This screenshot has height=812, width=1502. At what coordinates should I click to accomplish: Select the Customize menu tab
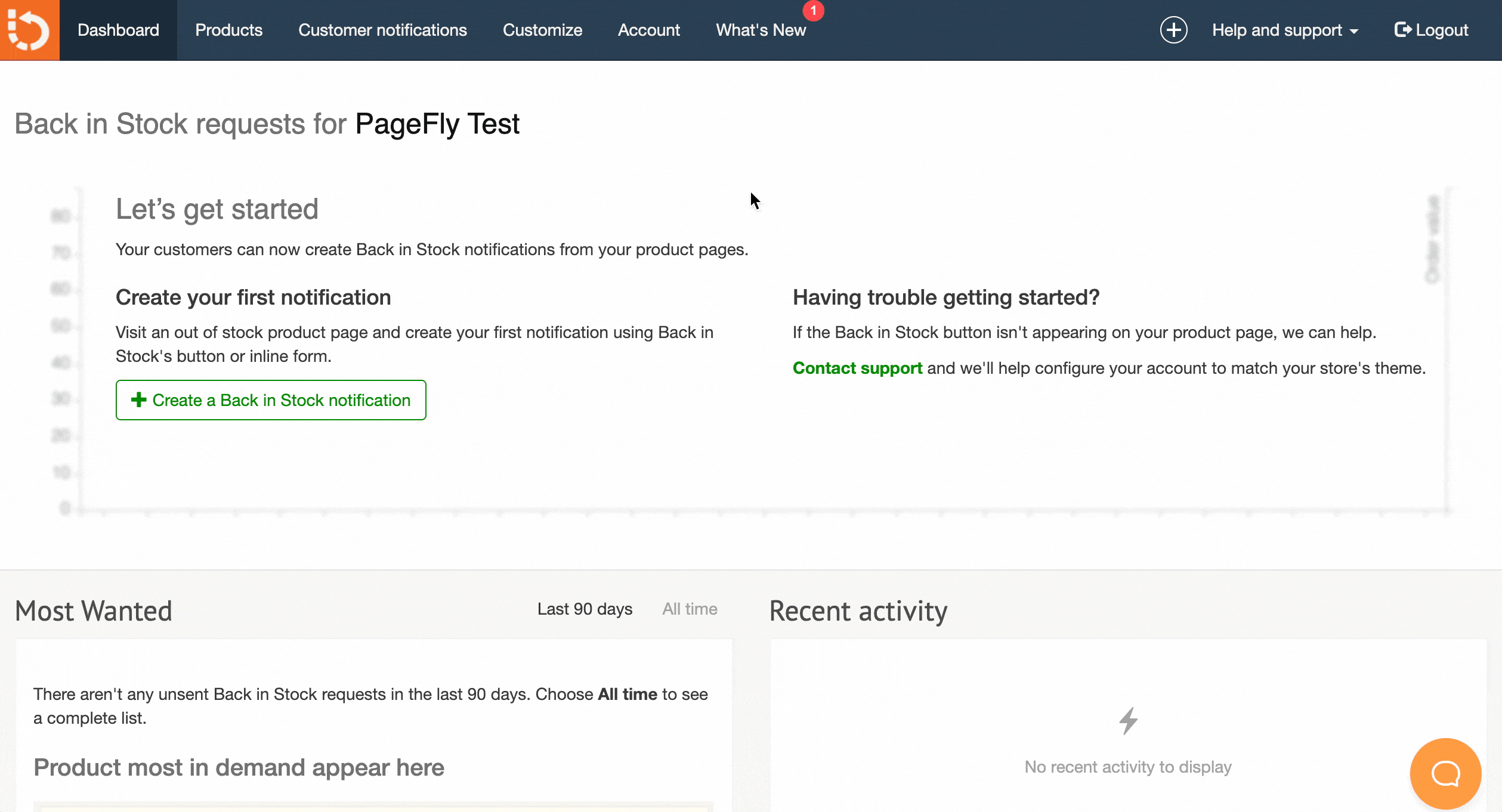coord(542,30)
